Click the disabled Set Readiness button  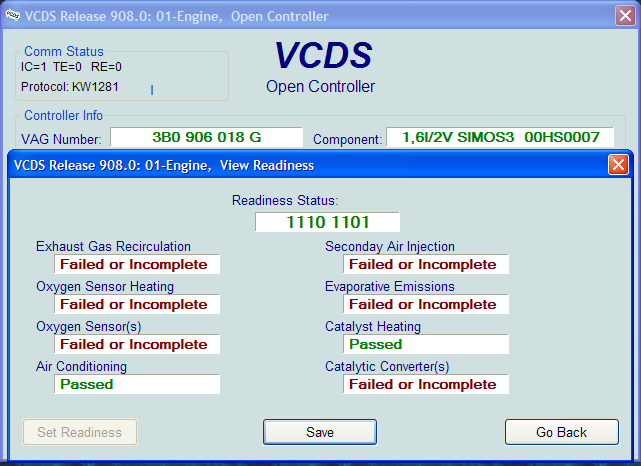(x=80, y=432)
